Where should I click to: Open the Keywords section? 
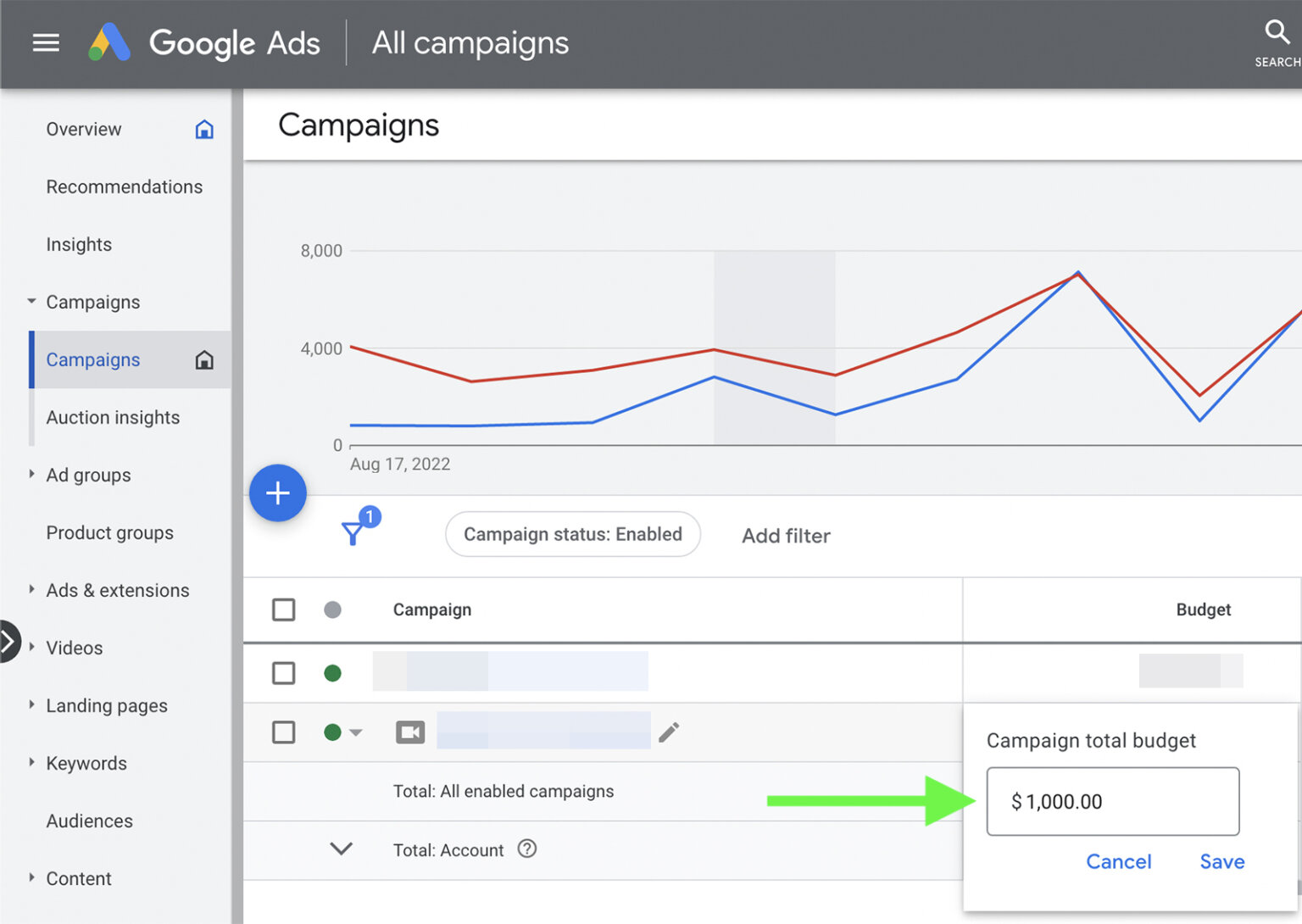(x=86, y=763)
